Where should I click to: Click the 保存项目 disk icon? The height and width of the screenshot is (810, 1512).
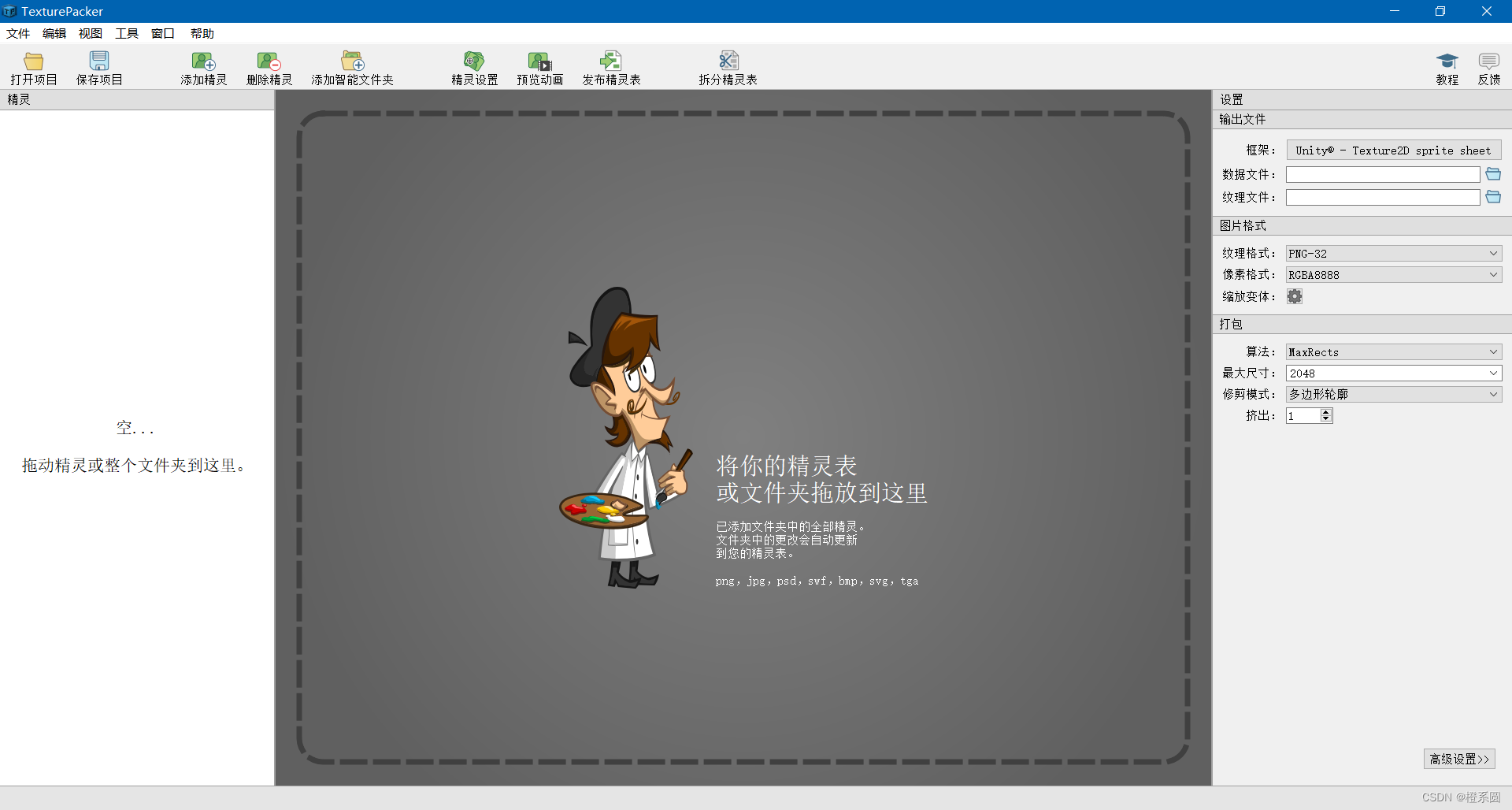tap(99, 61)
